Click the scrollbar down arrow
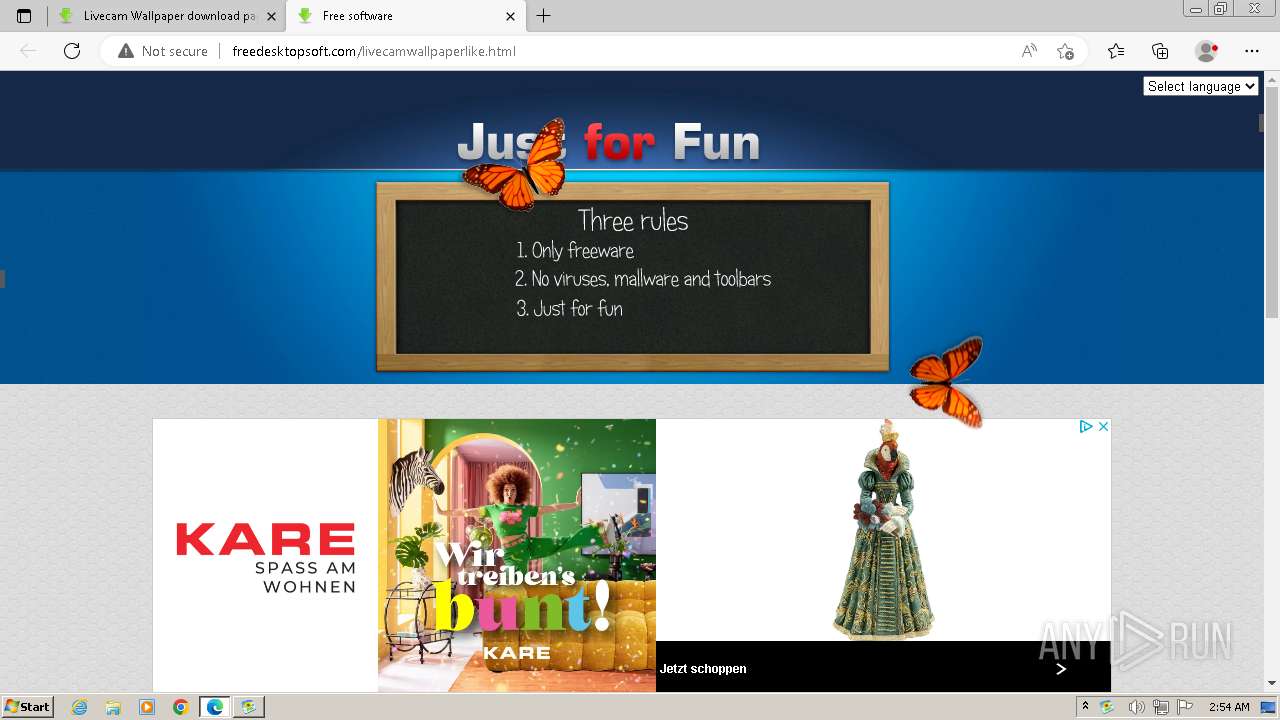Screen dimensions: 1280x720 pos(1271,683)
